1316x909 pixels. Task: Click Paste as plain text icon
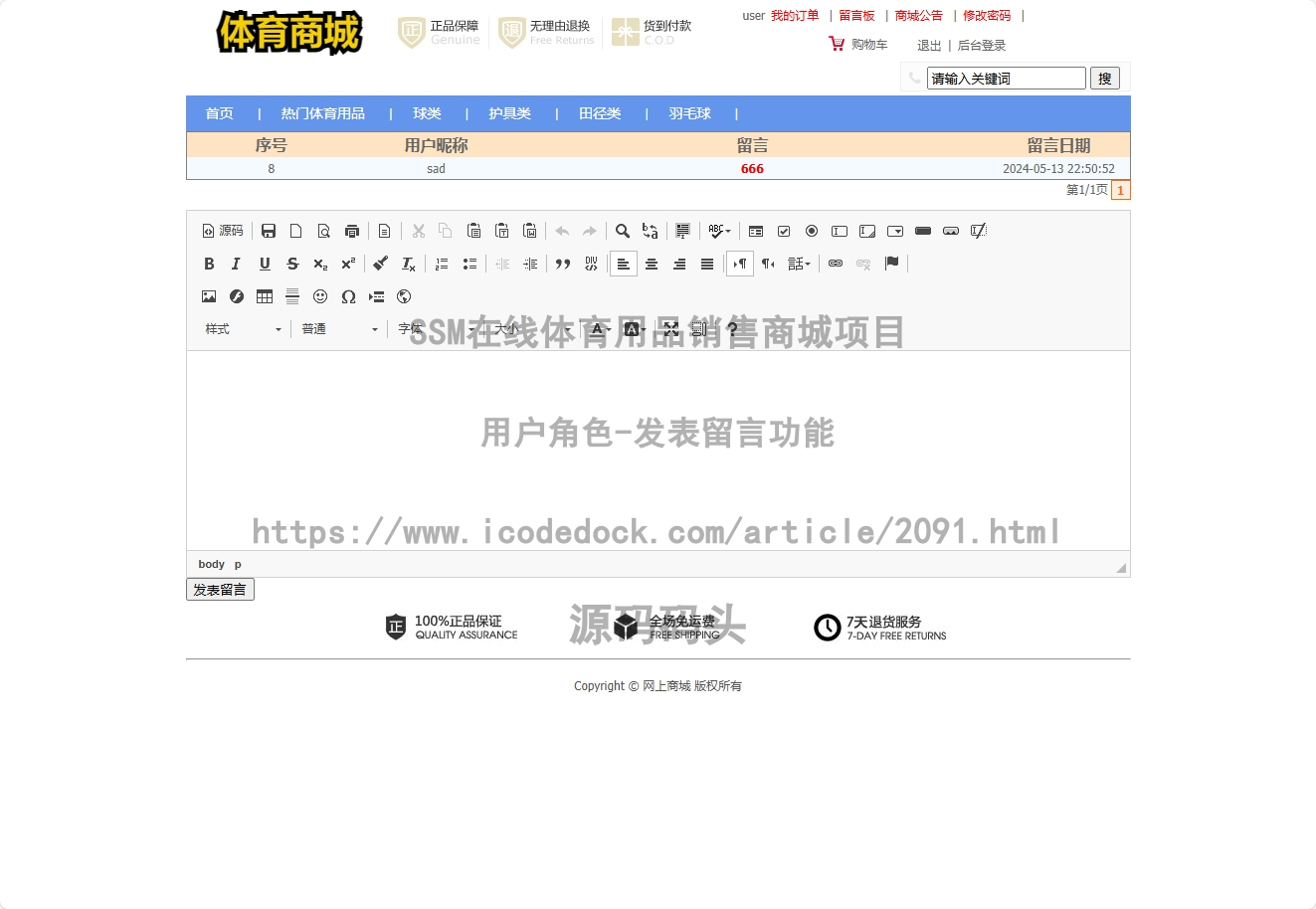click(502, 231)
